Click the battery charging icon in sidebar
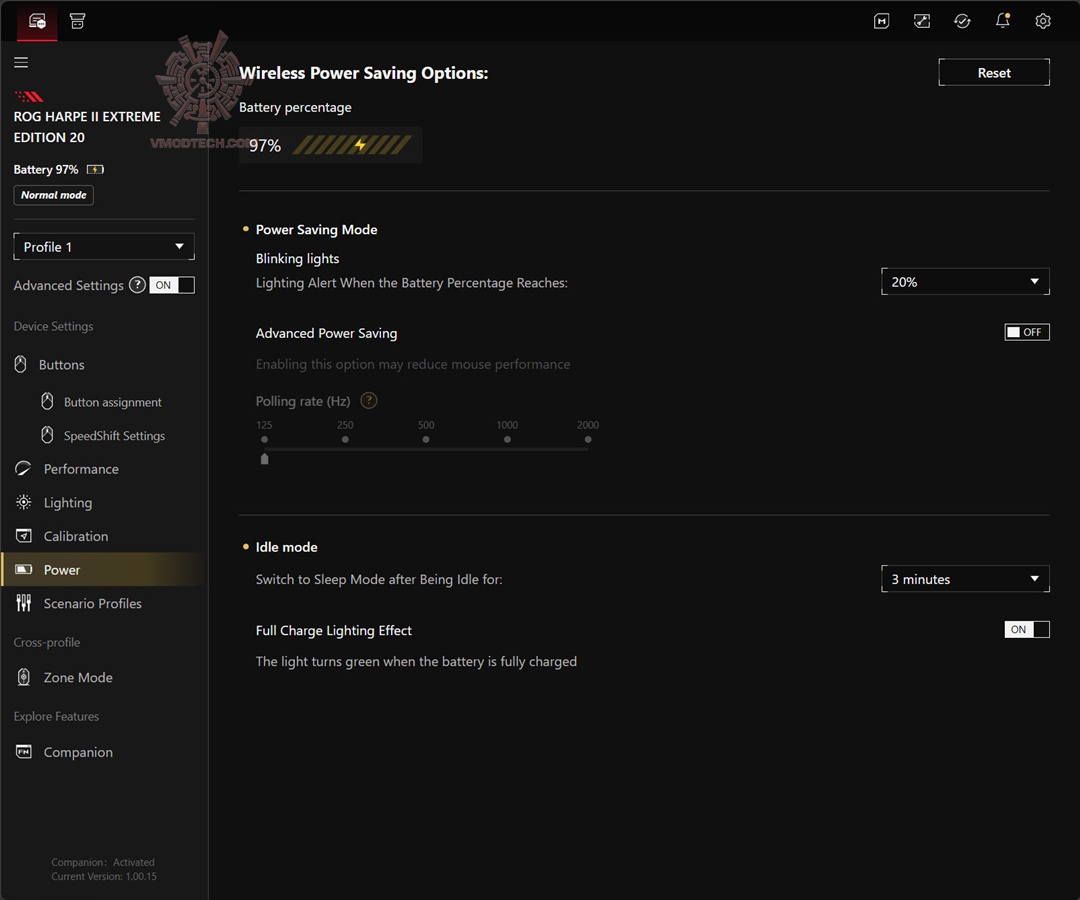Image resolution: width=1080 pixels, height=900 pixels. (95, 169)
